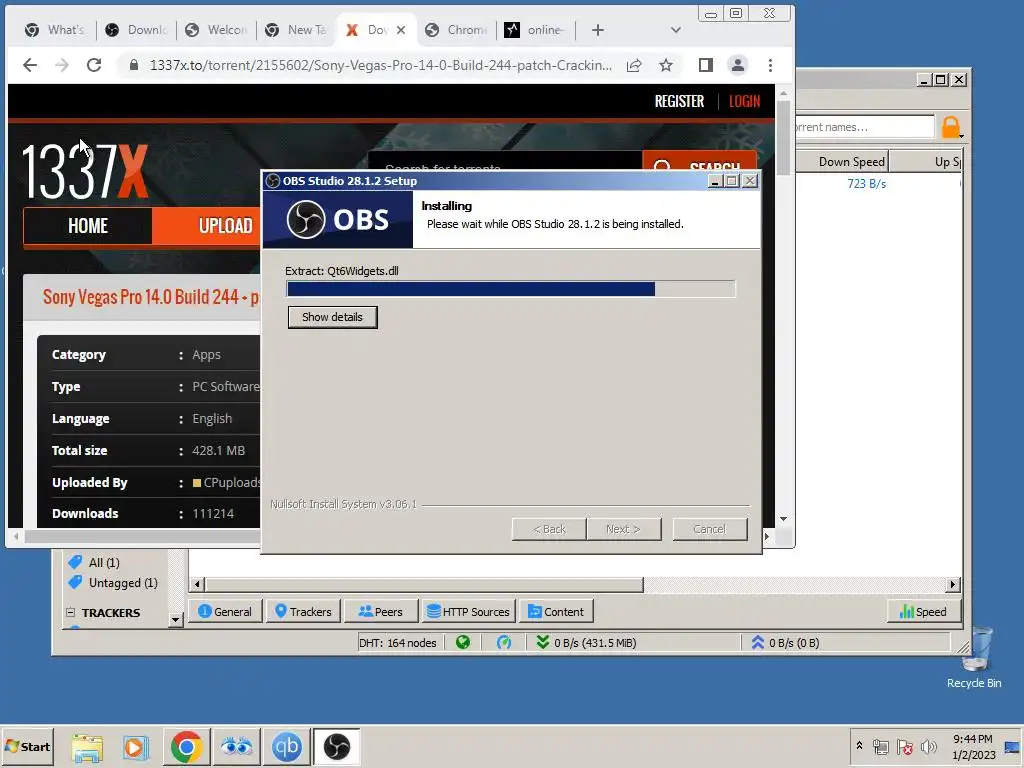Open the Chrome side panel icon
Screen dimensions: 1024x768
coord(705,65)
